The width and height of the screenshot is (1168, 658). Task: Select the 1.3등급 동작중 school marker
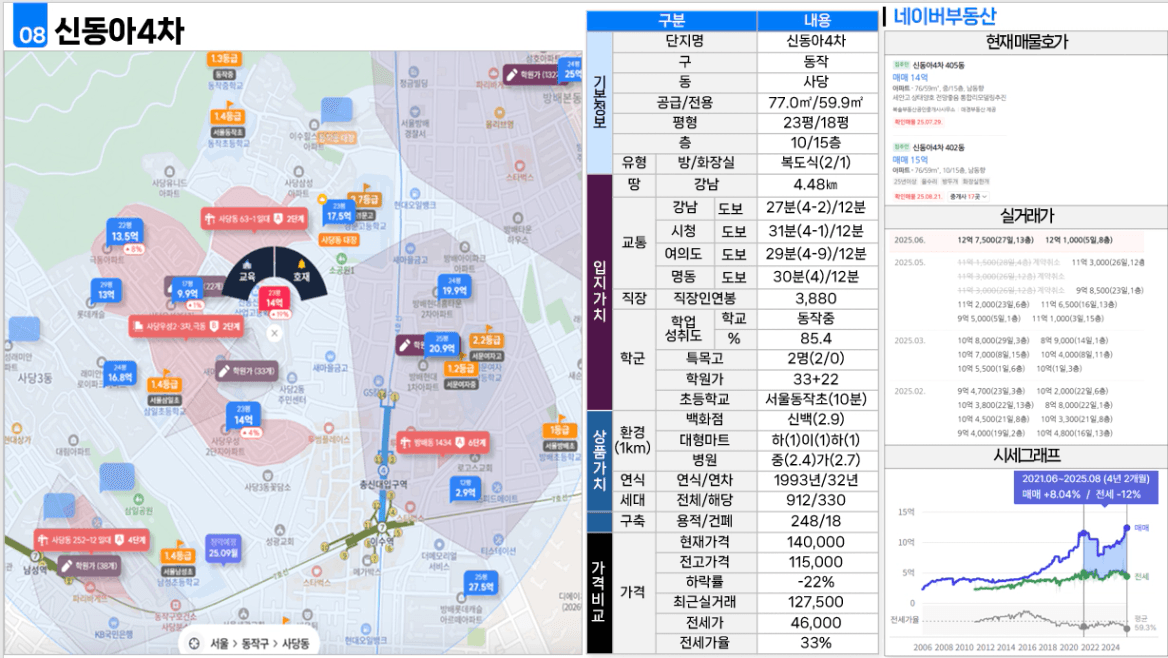(x=223, y=64)
